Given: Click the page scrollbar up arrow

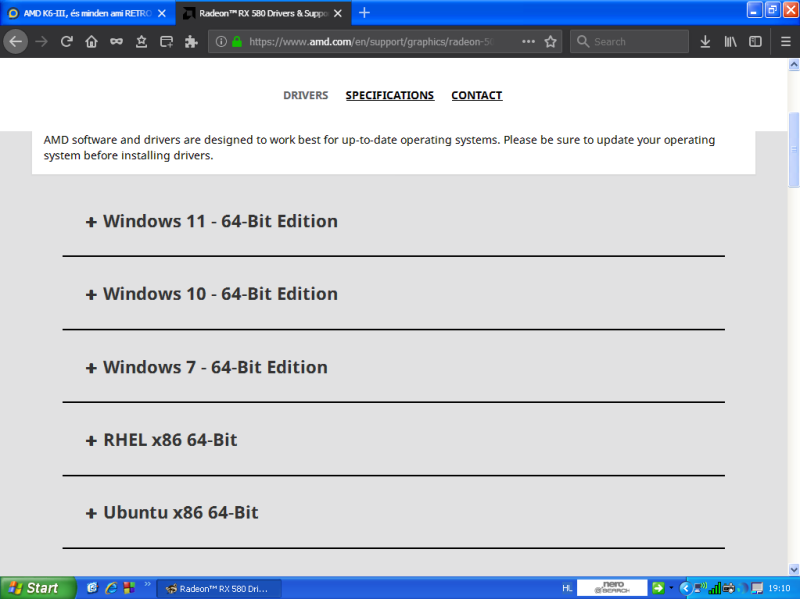Looking at the screenshot, I should tap(794, 64).
